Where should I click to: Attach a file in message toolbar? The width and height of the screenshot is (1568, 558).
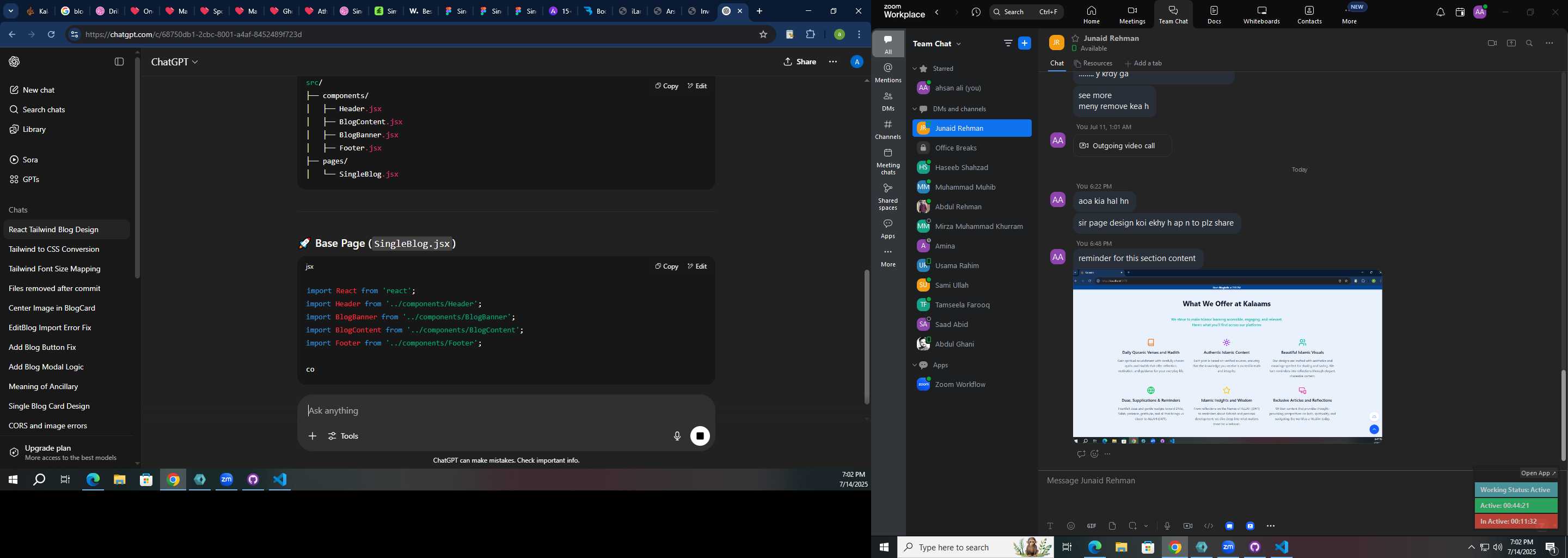click(x=1112, y=526)
